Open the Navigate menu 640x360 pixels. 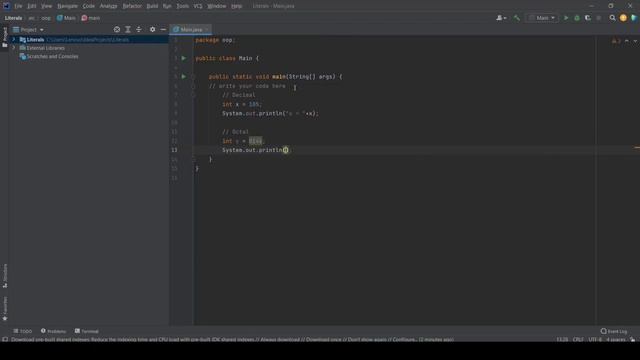tap(67, 6)
